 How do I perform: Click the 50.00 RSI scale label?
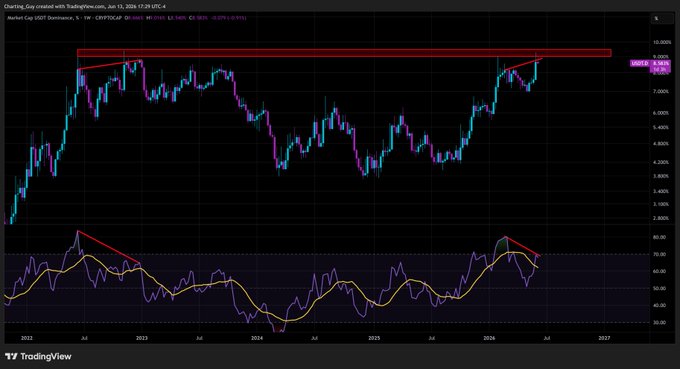(x=659, y=288)
